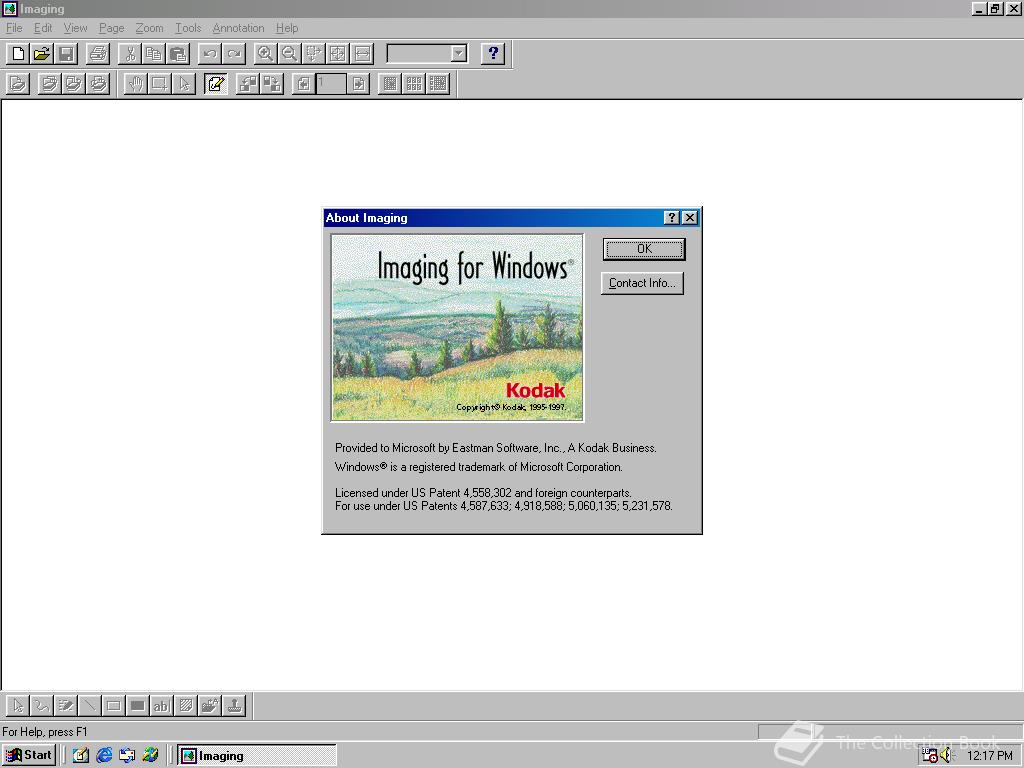Click the Imaging taskbar button
Viewport: 1024px width, 768px height.
[257, 756]
